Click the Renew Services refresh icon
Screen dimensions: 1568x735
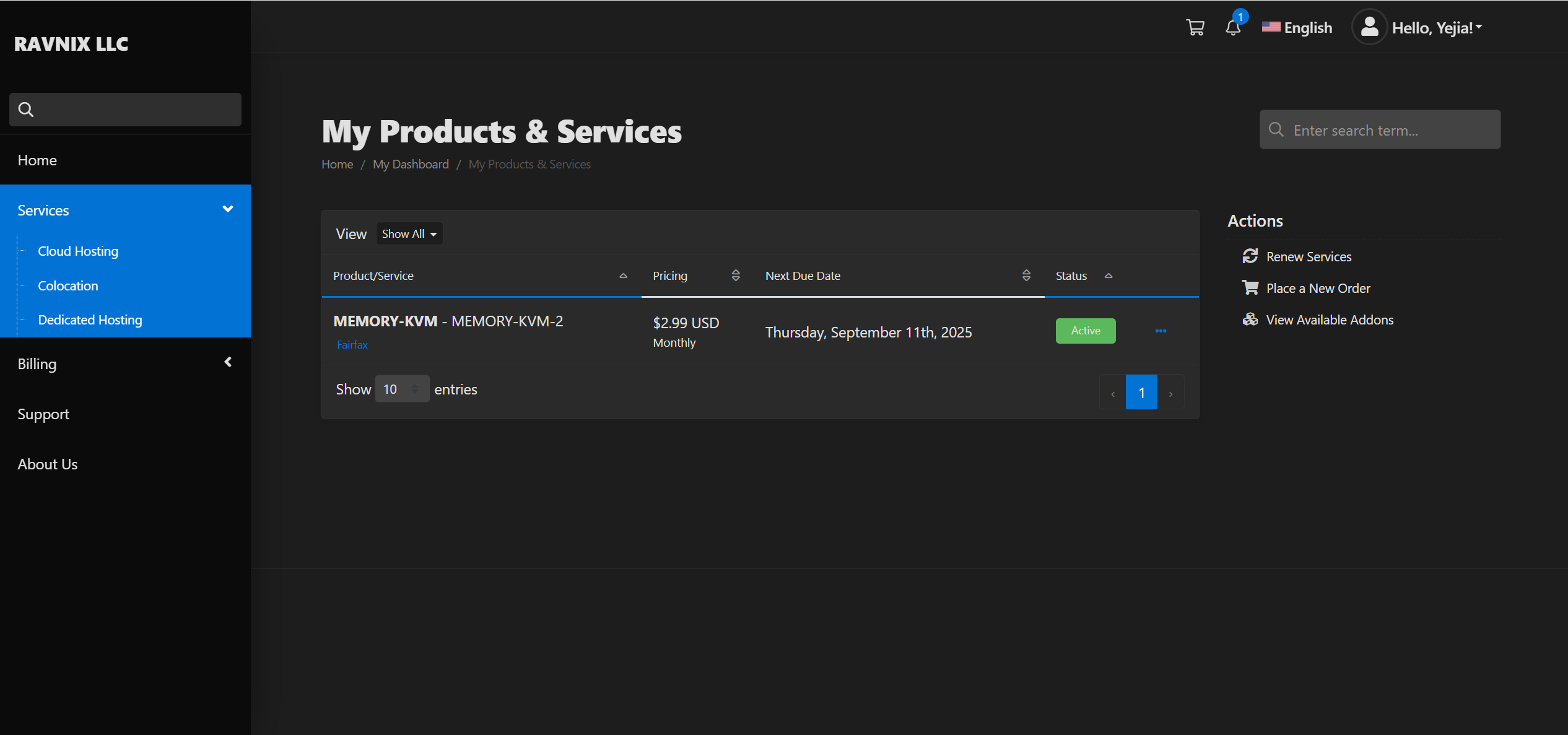tap(1250, 256)
